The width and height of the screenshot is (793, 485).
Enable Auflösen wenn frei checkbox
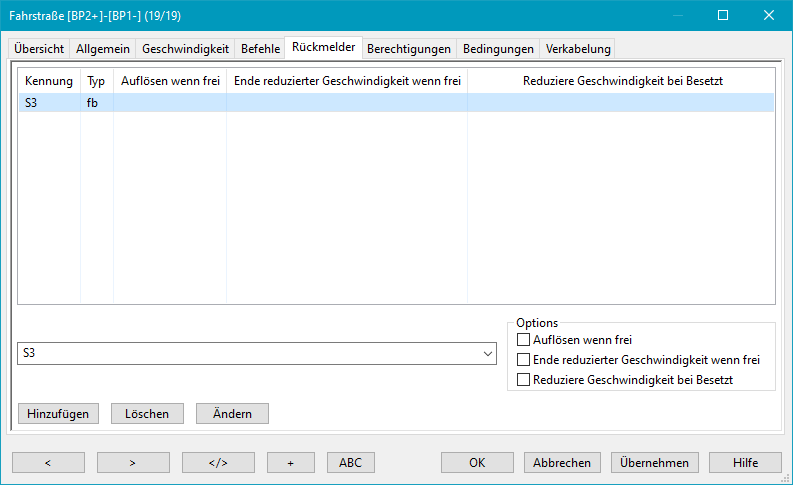tap(523, 340)
